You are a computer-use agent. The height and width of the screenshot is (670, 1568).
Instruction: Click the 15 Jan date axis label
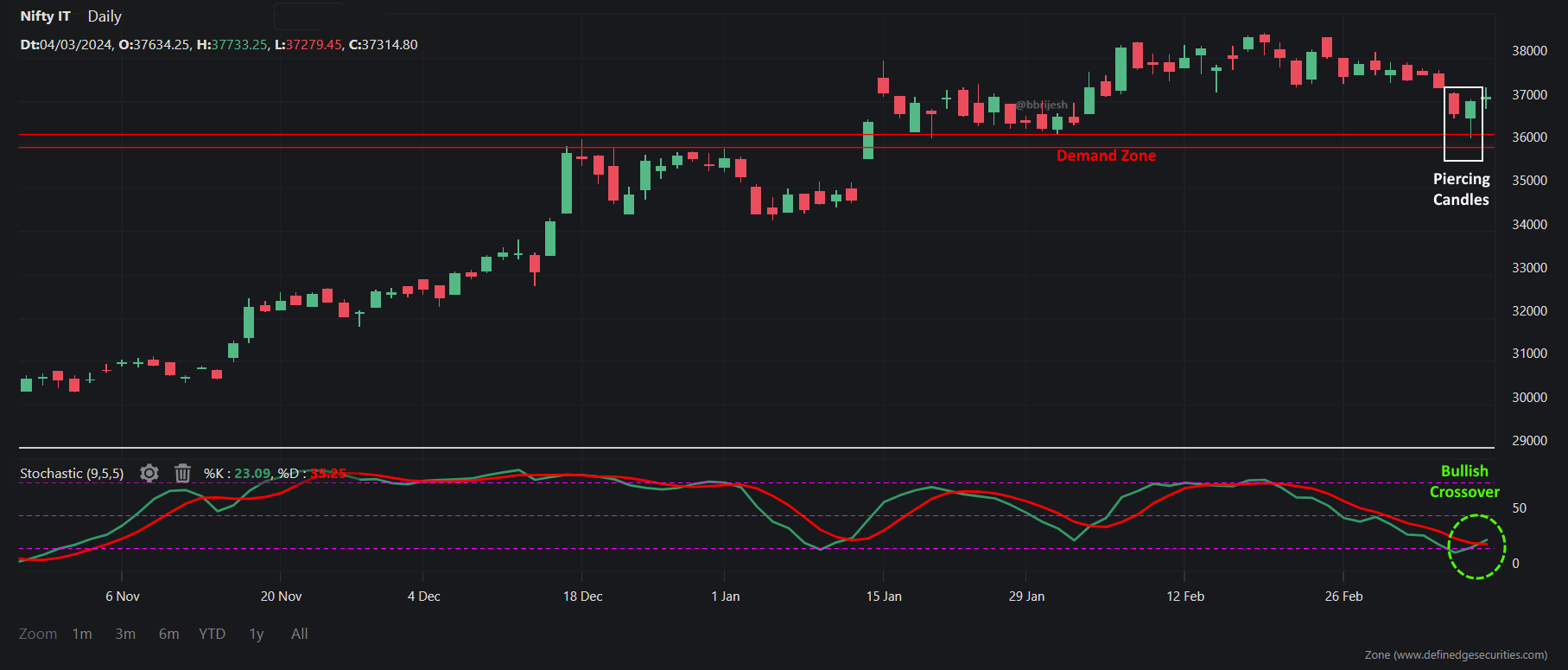click(x=884, y=597)
